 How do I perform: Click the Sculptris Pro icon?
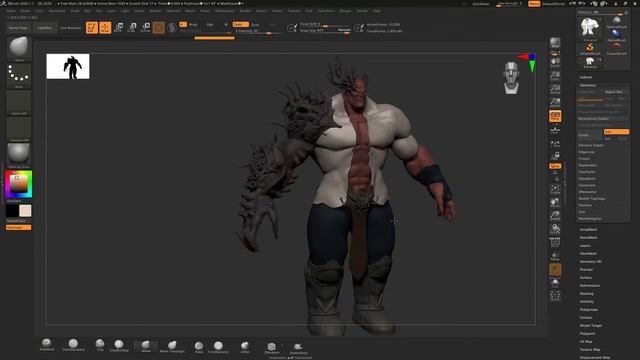tap(172, 27)
